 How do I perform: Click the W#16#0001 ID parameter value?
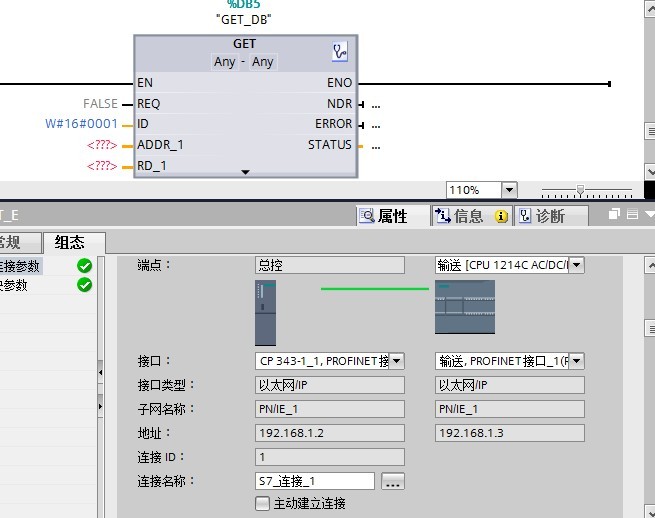(x=81, y=124)
